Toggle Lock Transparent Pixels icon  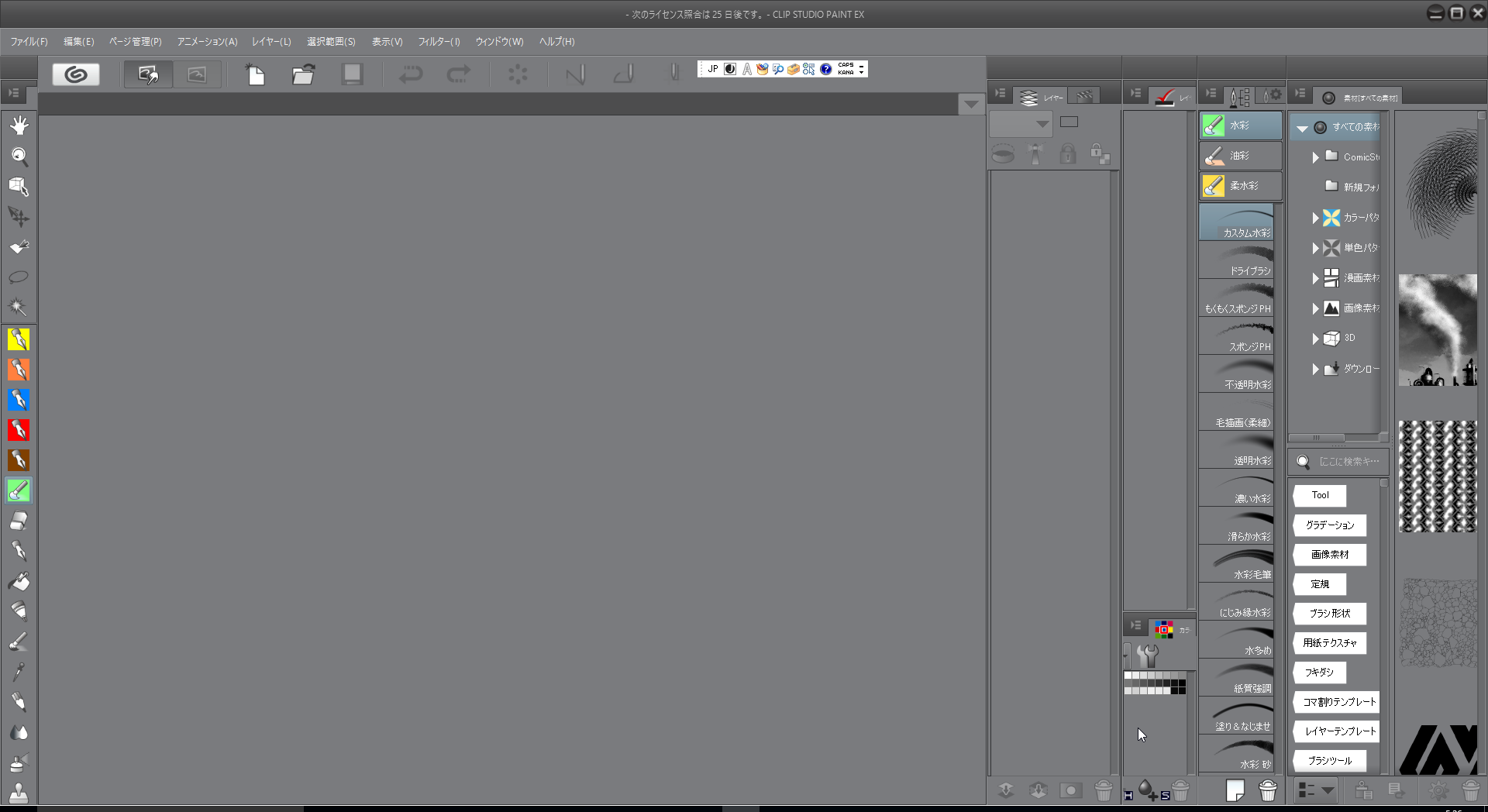1100,154
